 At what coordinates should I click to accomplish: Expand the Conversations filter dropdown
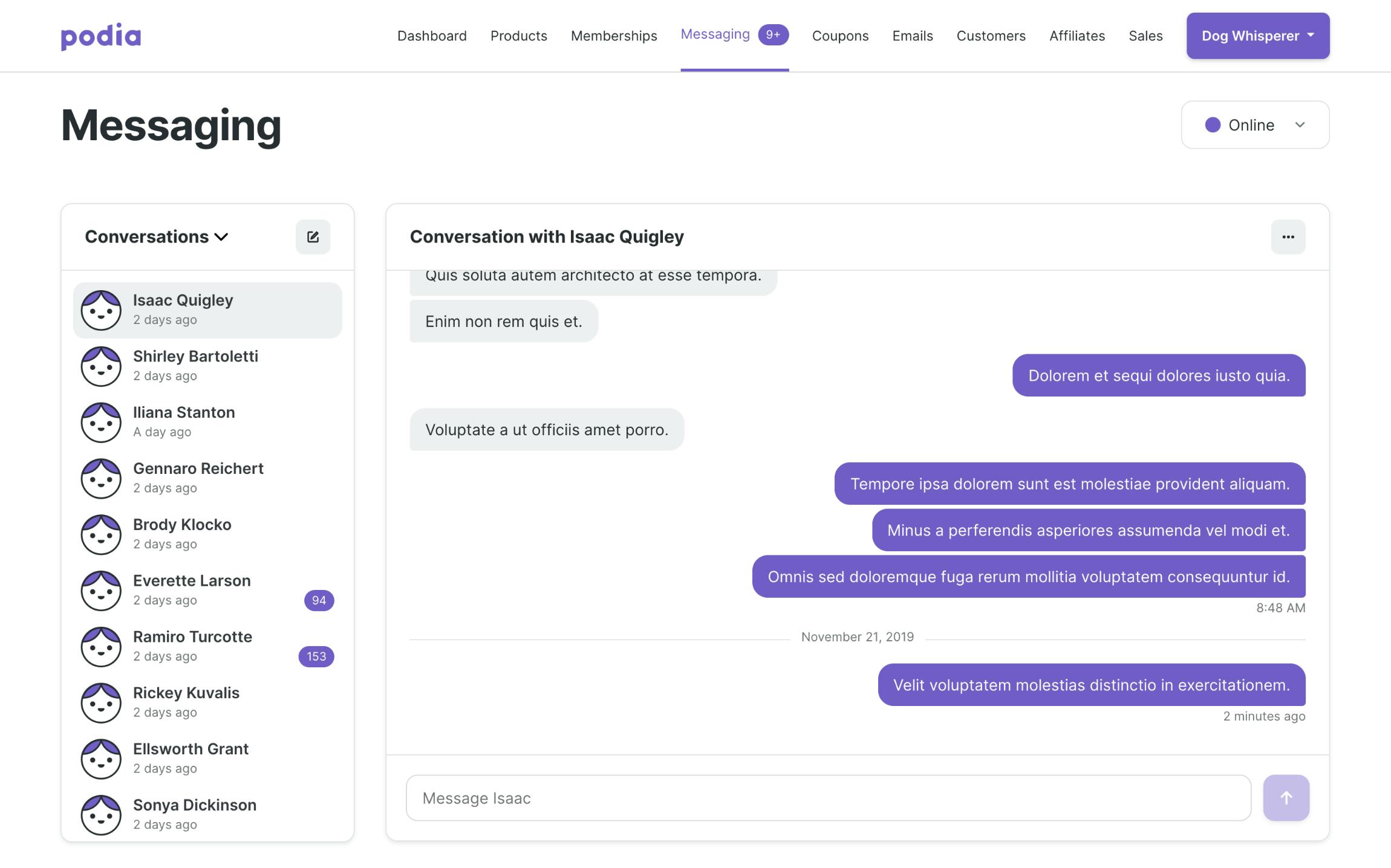(156, 237)
